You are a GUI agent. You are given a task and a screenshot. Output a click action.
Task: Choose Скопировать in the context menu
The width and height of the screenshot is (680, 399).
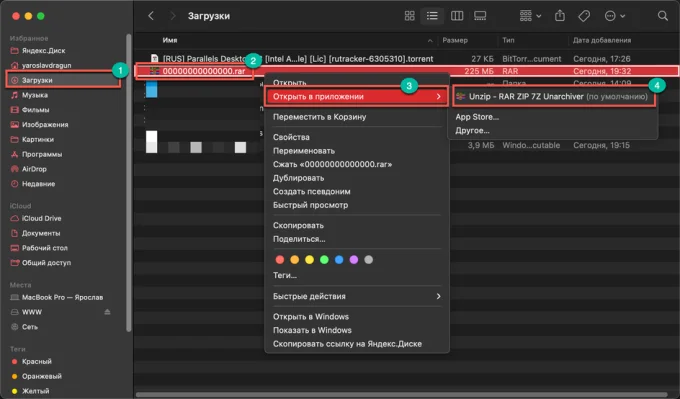click(x=298, y=225)
